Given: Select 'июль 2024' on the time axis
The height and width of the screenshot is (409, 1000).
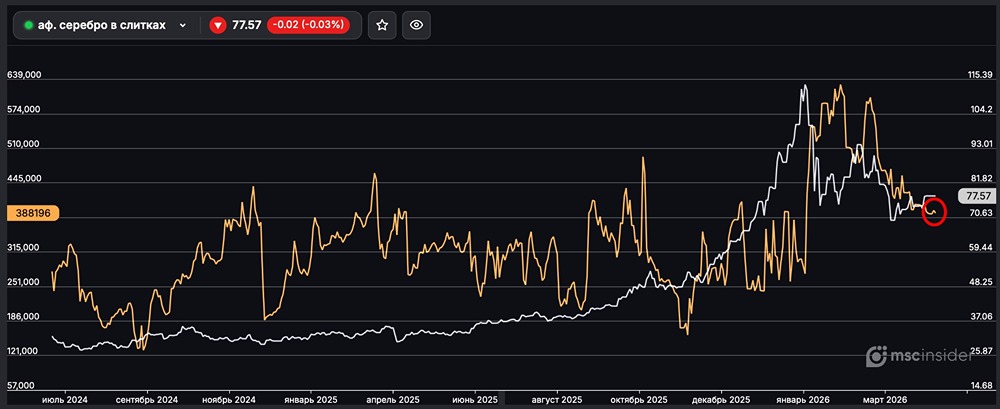Looking at the screenshot, I should [x=65, y=399].
